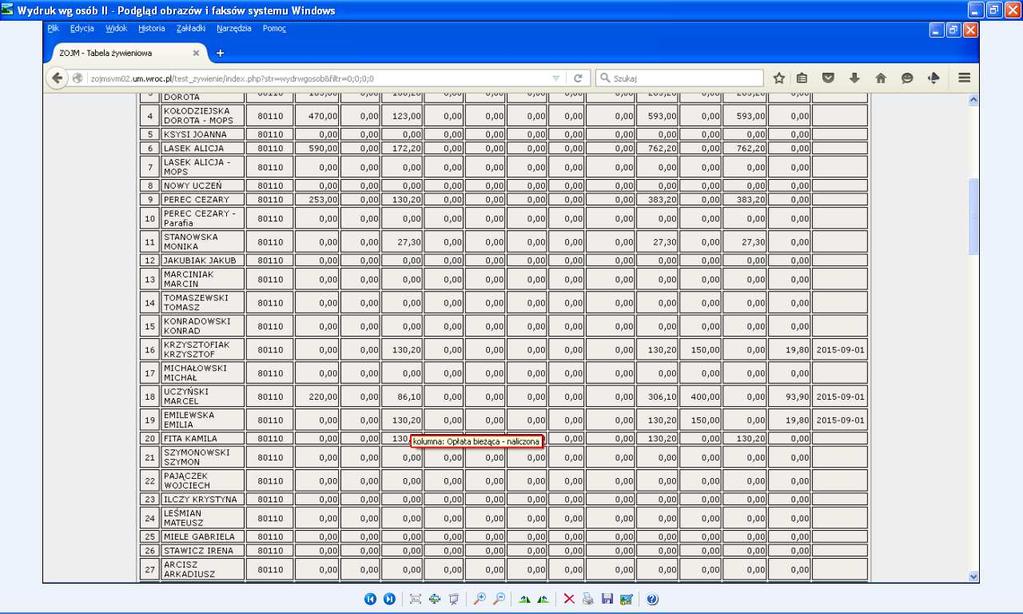Image resolution: width=1023 pixels, height=614 pixels.
Task: Click the date 2015-09-01 in EMILEWSKA EMILIA row
Action: click(x=840, y=420)
